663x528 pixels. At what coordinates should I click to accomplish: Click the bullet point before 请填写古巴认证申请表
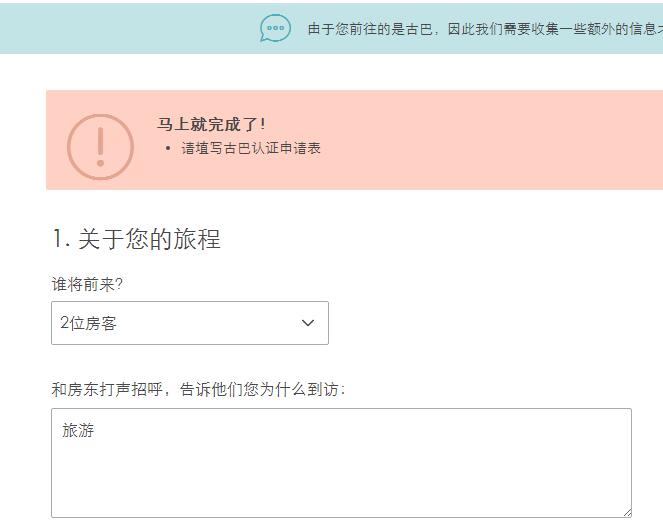[x=168, y=148]
